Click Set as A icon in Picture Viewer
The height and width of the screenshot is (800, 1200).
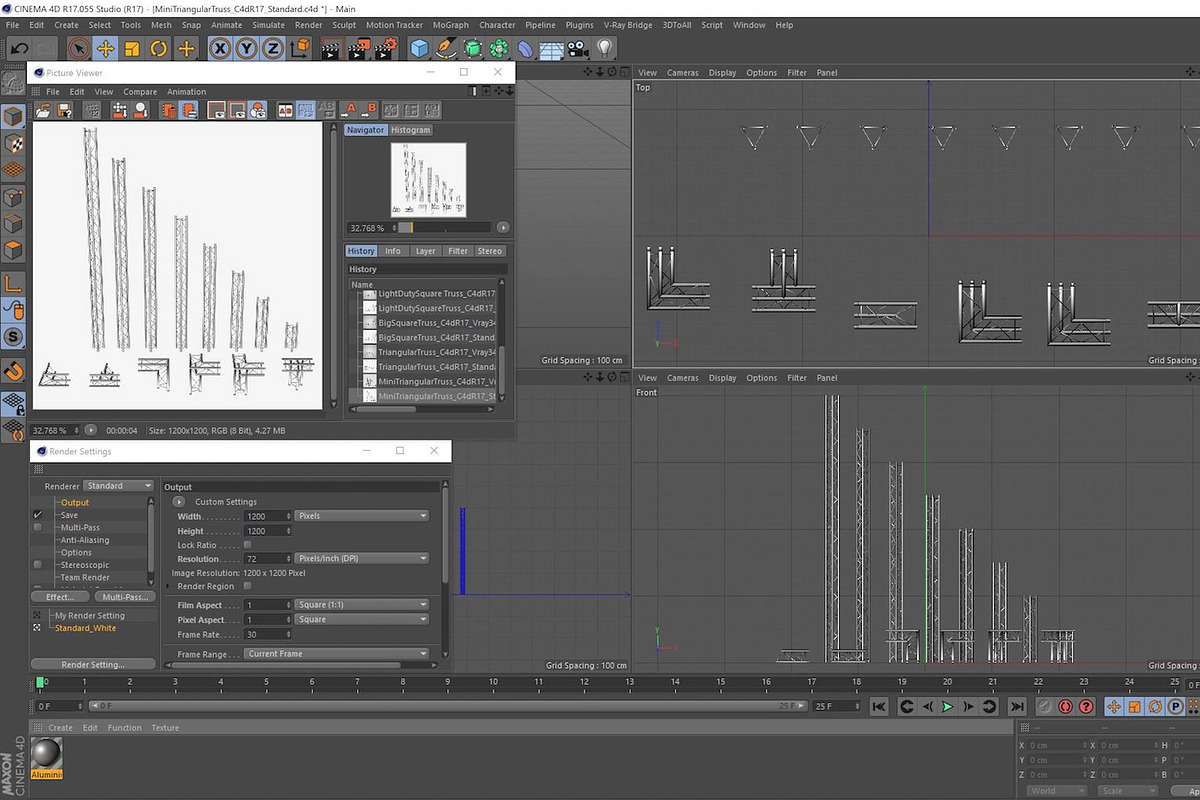(349, 110)
